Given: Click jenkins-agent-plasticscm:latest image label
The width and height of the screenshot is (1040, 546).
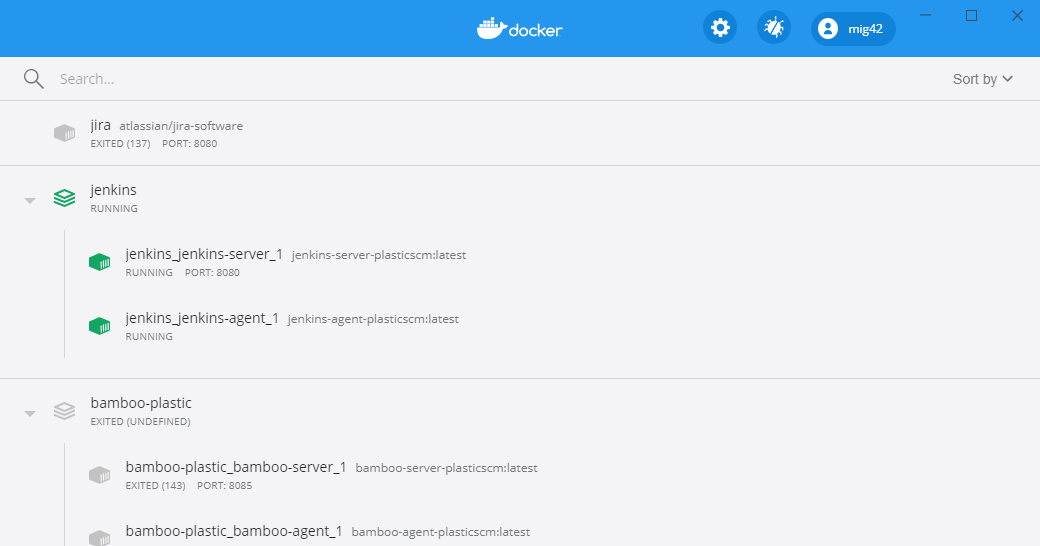Looking at the screenshot, I should 373,319.
